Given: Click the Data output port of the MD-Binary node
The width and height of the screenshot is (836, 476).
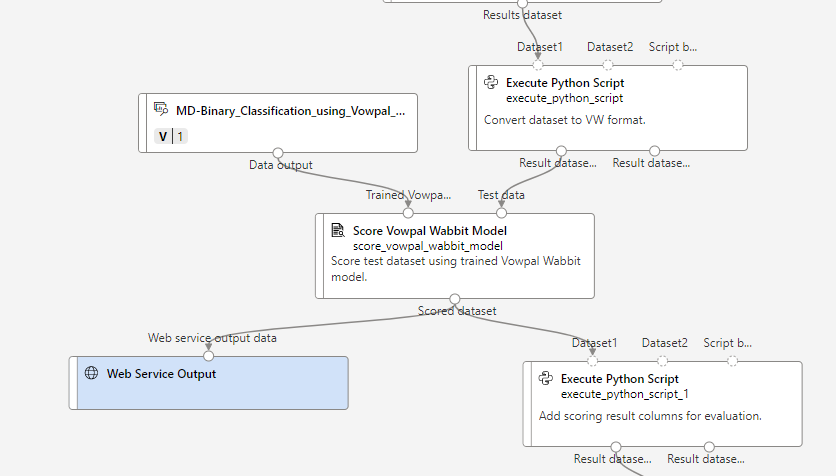Looking at the screenshot, I should pyautogui.click(x=278, y=153).
